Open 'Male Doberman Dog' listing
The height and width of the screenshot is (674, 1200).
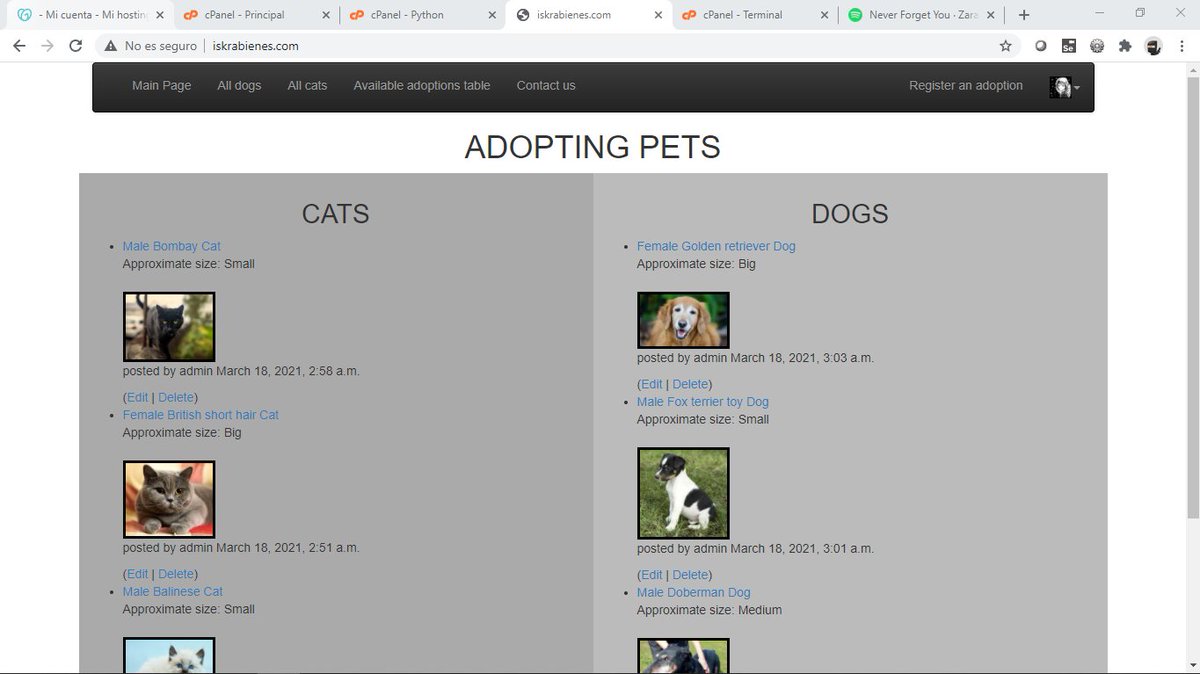(x=694, y=593)
